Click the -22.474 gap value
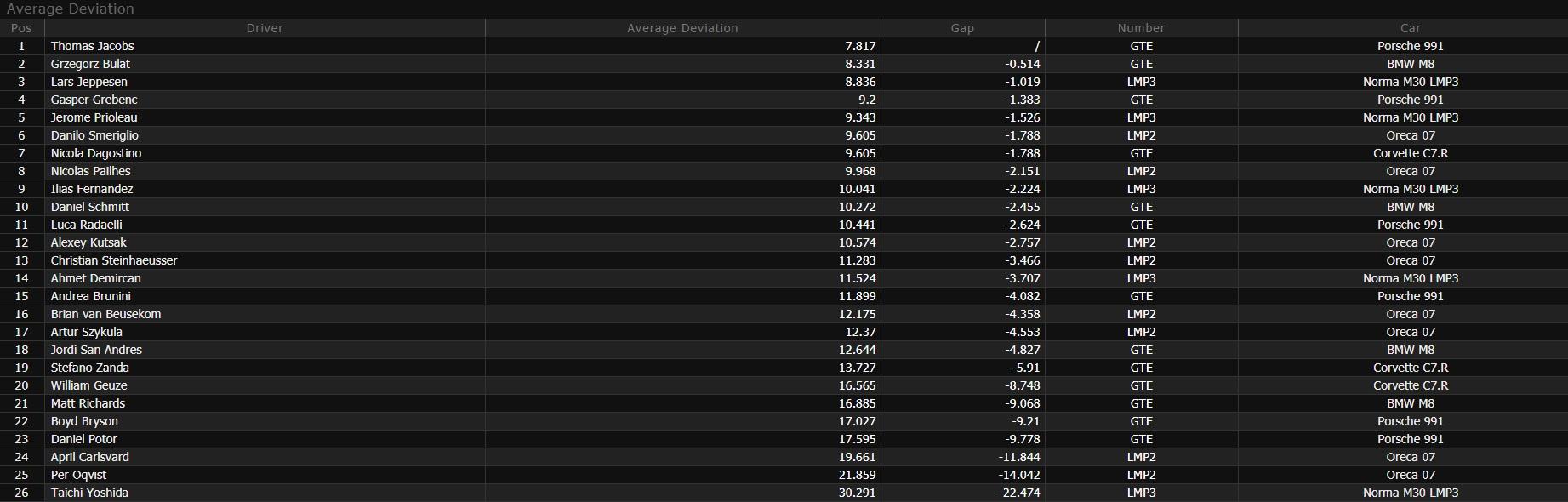The width and height of the screenshot is (1568, 502). click(x=1019, y=493)
